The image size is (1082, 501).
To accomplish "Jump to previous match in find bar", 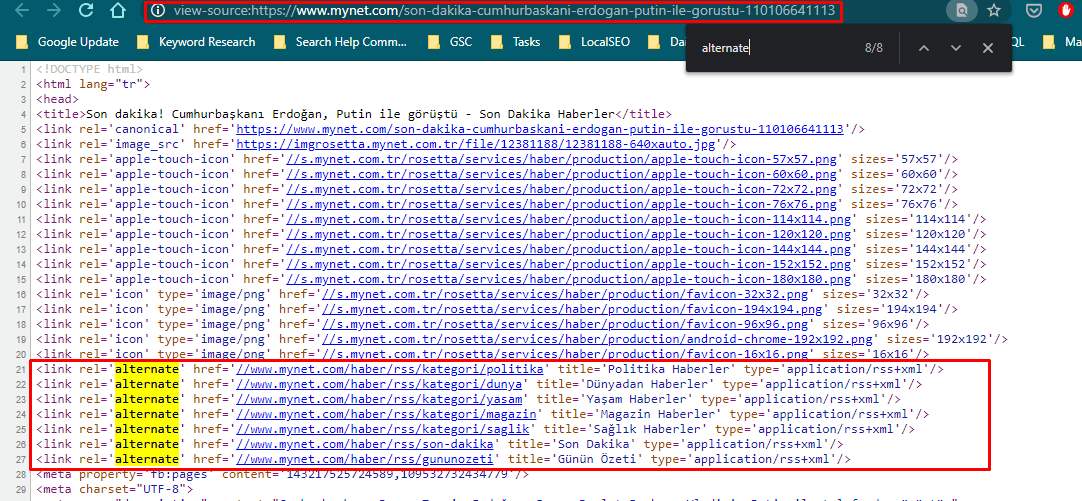I will point(924,48).
